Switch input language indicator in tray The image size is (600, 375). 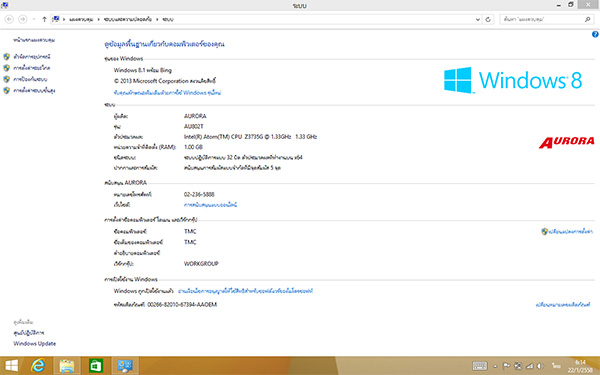point(556,366)
